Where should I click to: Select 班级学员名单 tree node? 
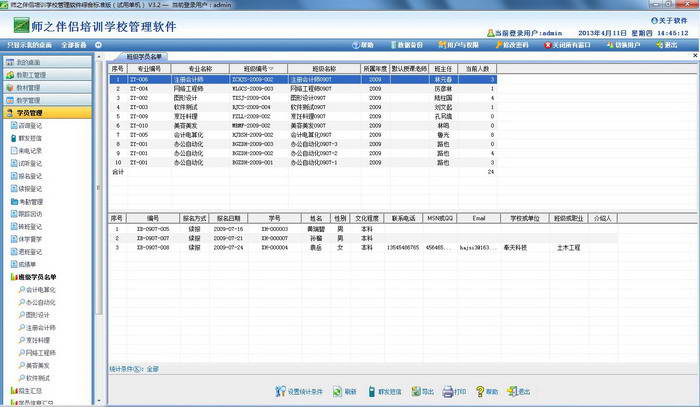(x=33, y=277)
